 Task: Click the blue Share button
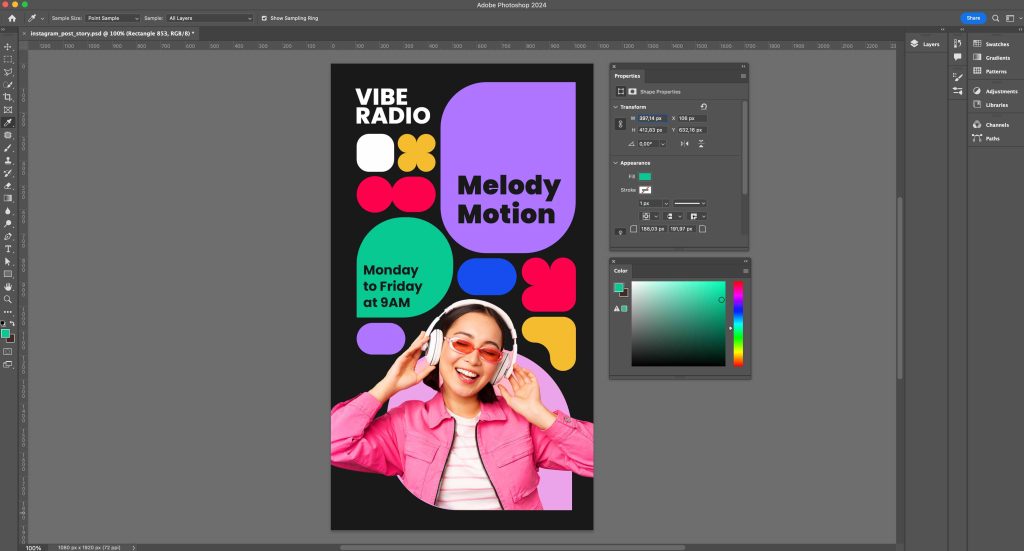pos(972,18)
